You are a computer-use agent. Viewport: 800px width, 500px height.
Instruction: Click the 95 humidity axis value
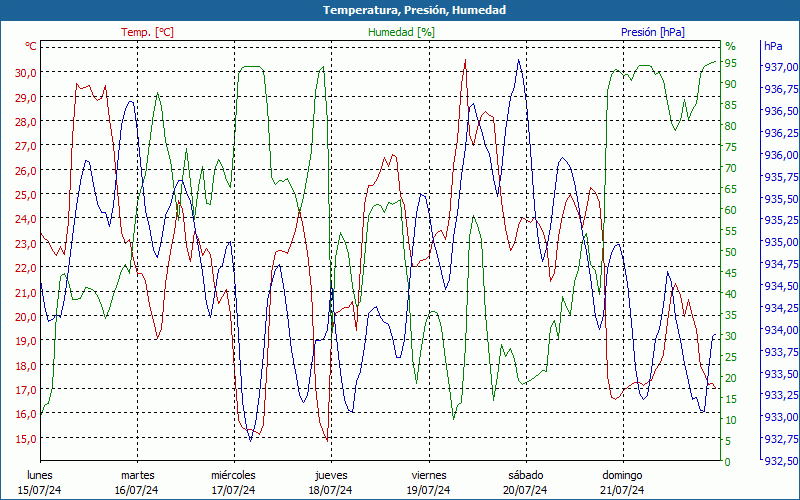coord(731,63)
